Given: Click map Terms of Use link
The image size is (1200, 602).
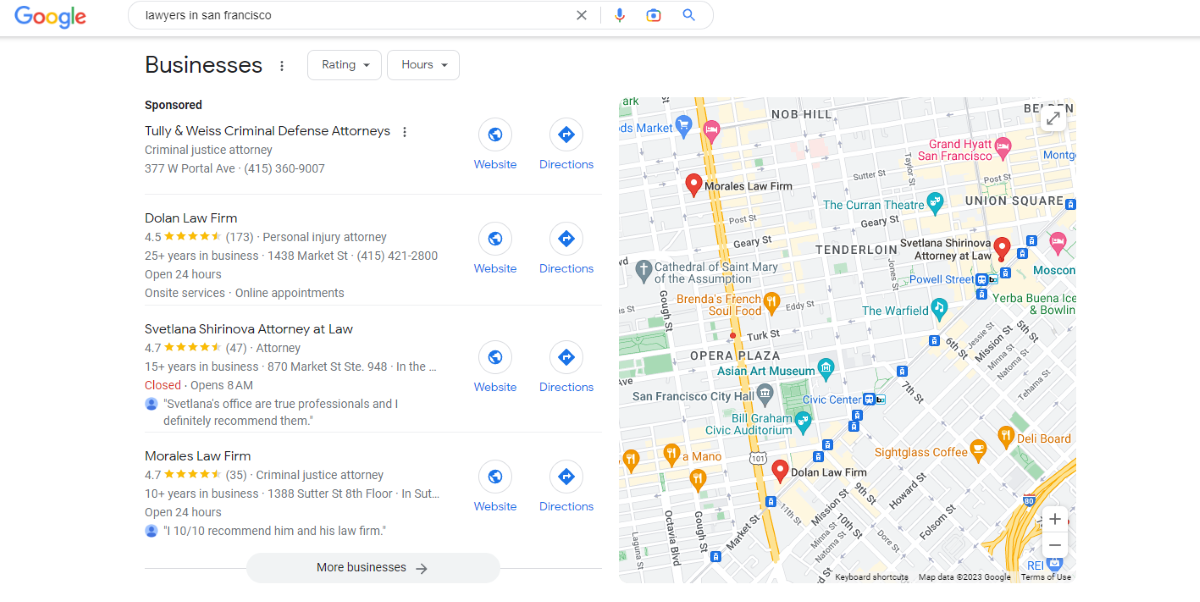Looking at the screenshot, I should tap(1046, 577).
